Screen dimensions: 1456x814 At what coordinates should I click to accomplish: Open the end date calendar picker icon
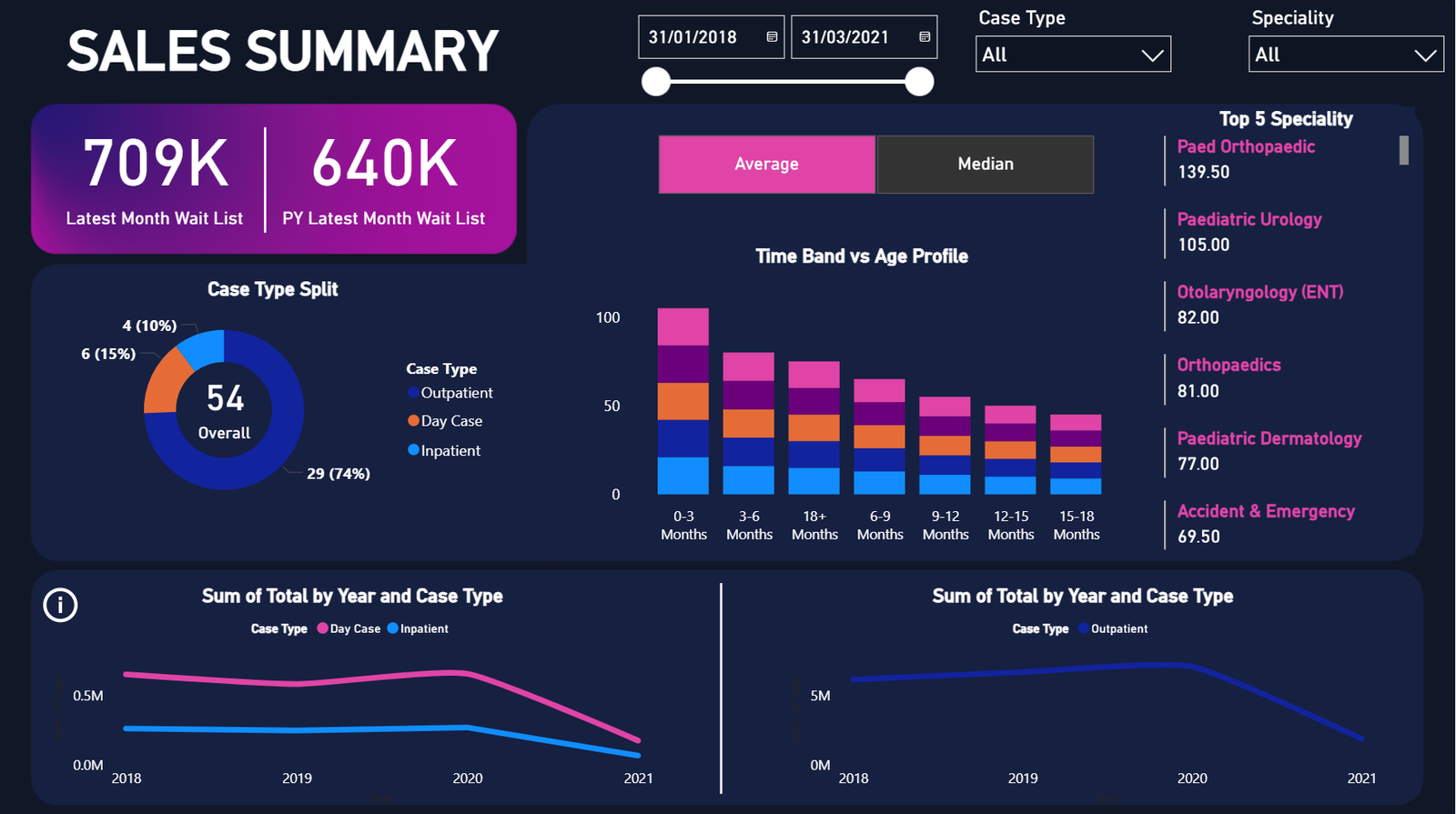(x=925, y=37)
